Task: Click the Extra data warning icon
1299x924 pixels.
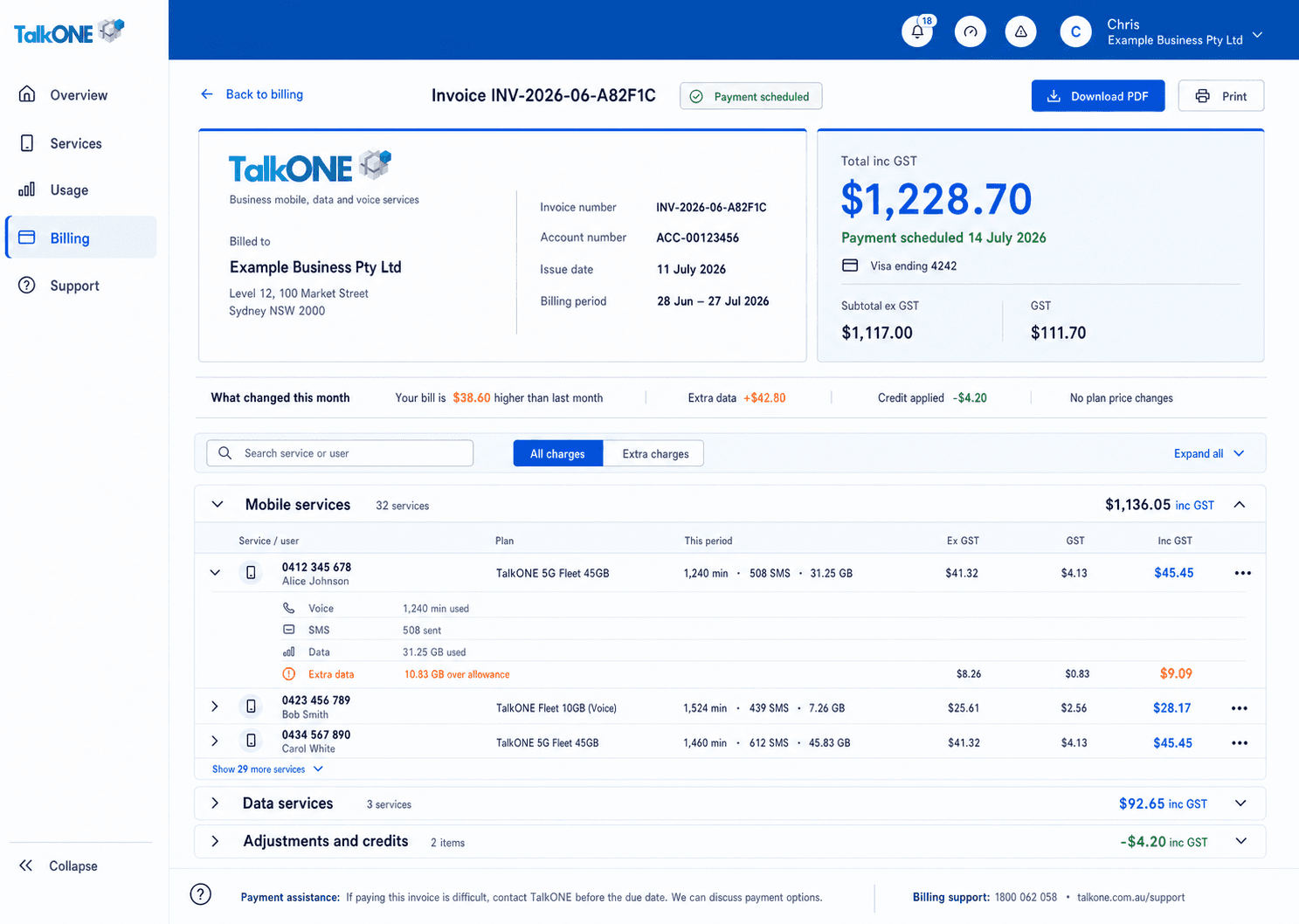Action: pyautogui.click(x=289, y=674)
